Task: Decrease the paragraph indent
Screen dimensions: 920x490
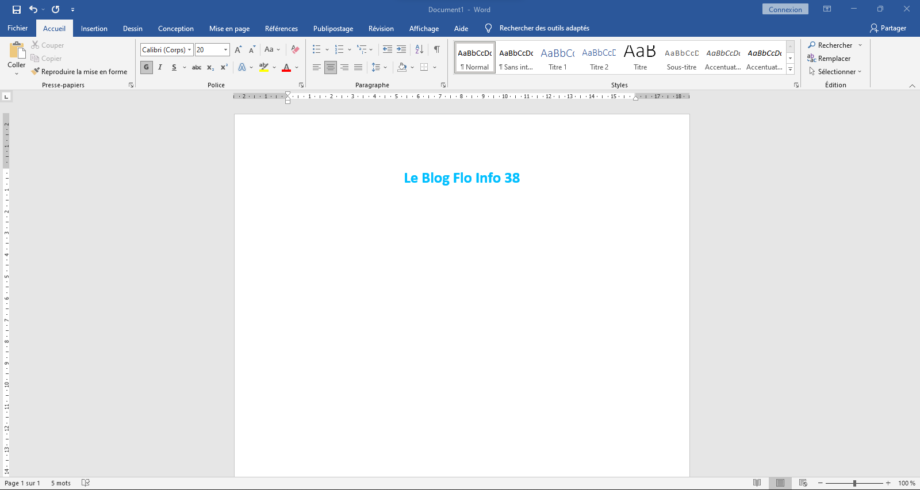Action: [x=387, y=50]
